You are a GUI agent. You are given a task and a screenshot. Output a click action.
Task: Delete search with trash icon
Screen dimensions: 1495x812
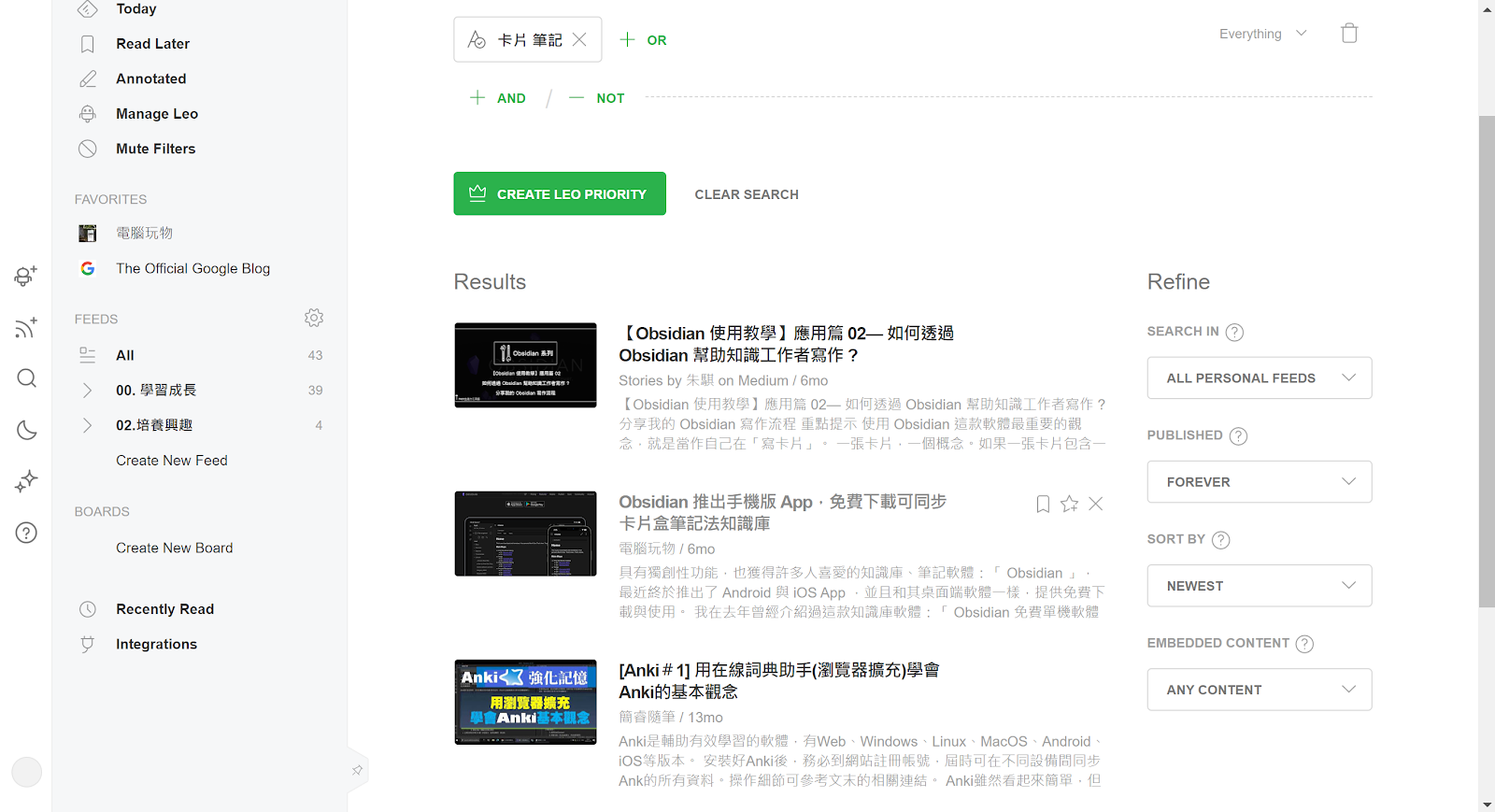click(x=1349, y=33)
